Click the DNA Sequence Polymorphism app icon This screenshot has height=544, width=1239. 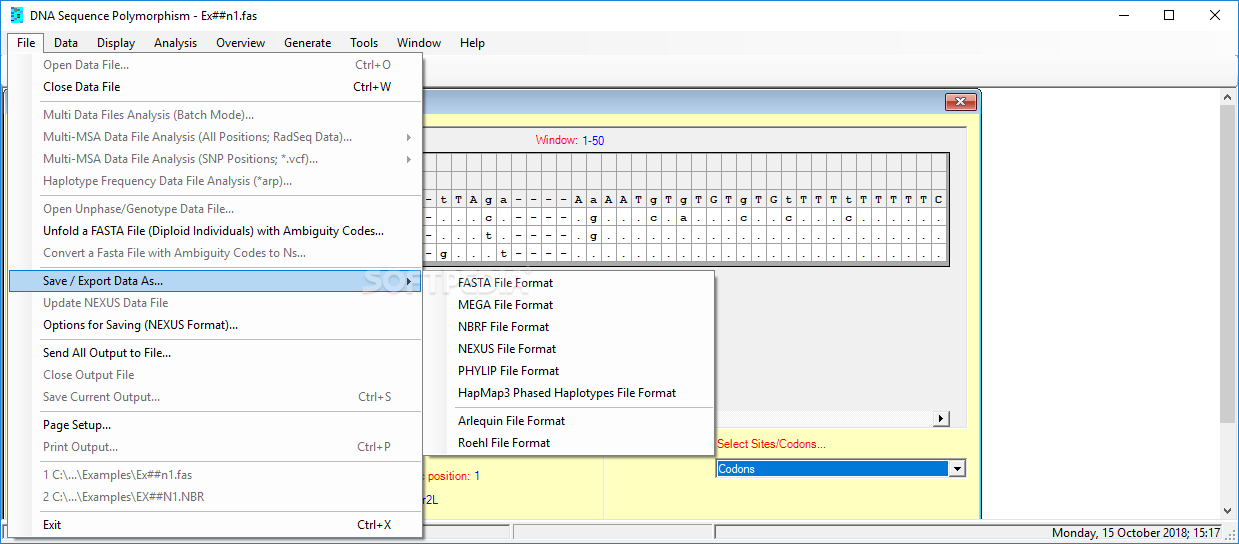16,15
